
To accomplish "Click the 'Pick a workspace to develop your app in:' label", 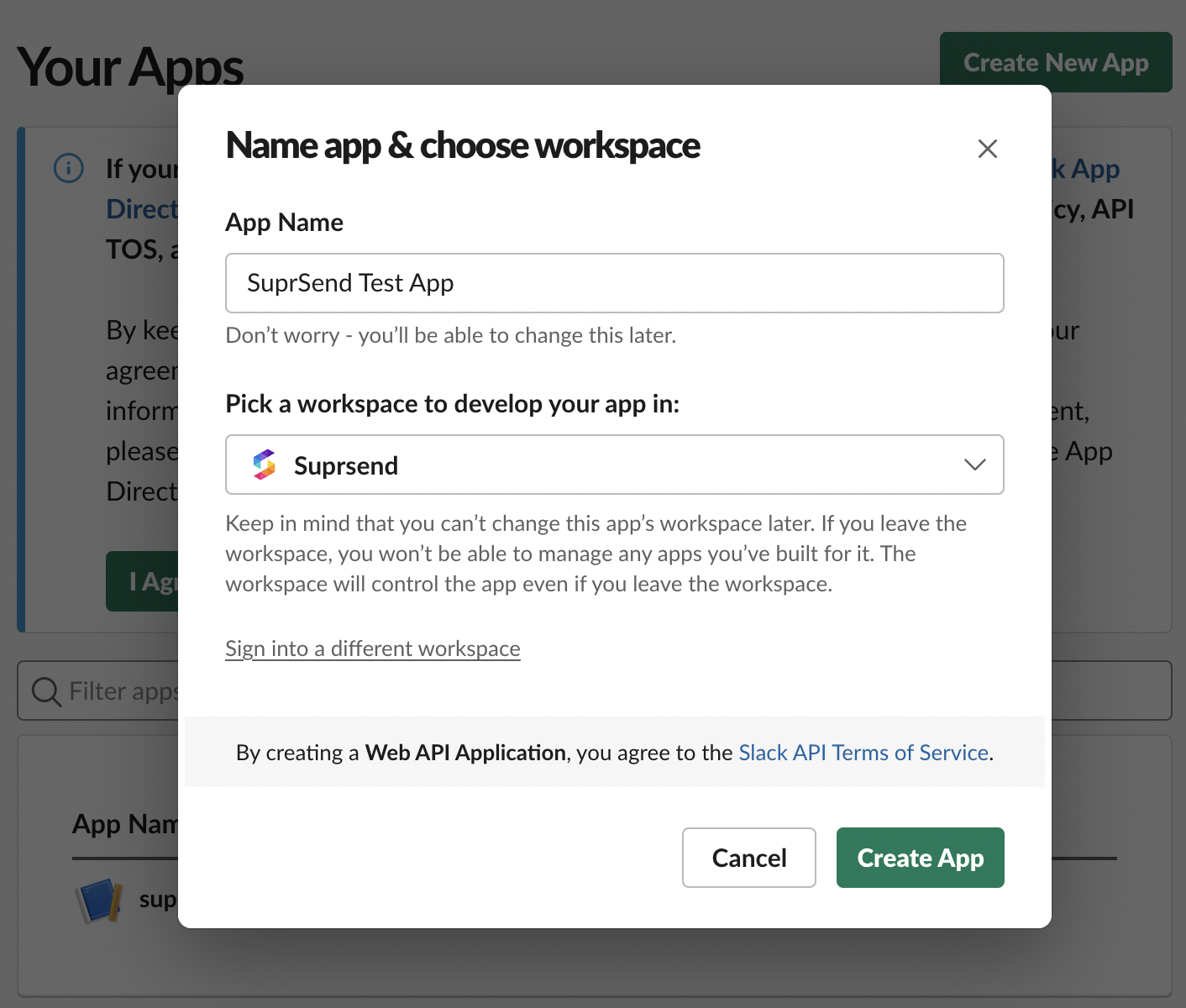I will click(x=453, y=404).
